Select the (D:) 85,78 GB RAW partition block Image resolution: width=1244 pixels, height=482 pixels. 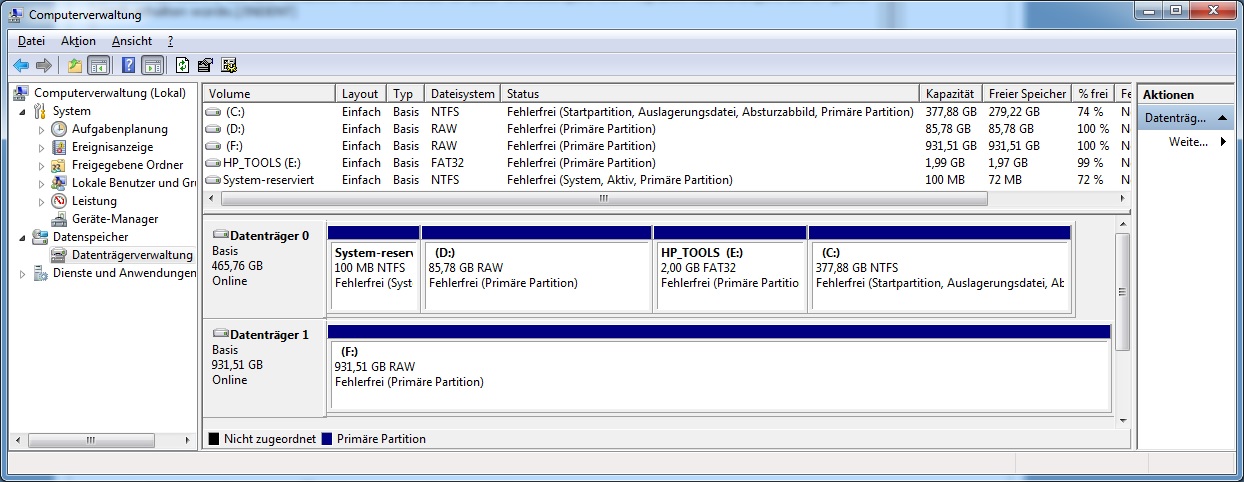(536, 268)
